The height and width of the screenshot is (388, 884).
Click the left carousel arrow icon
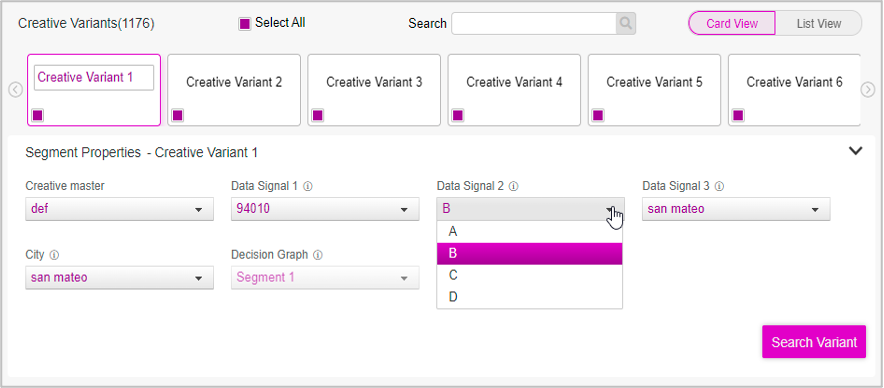pos(16,90)
